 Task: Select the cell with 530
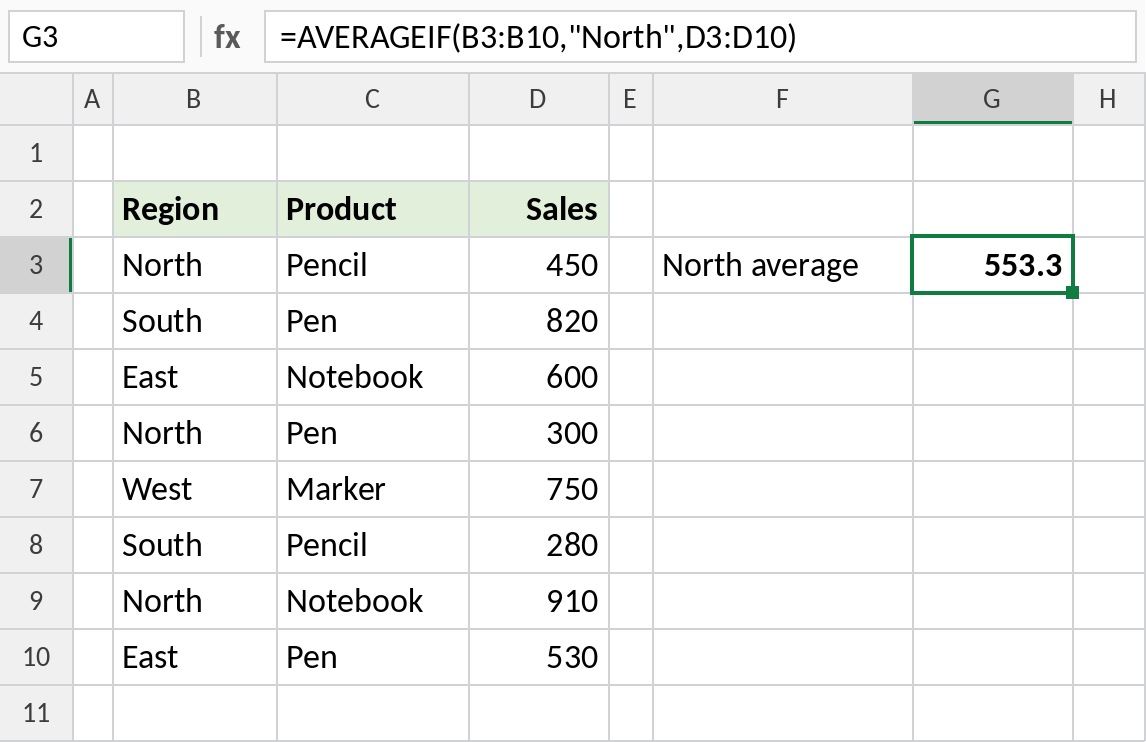tap(539, 656)
